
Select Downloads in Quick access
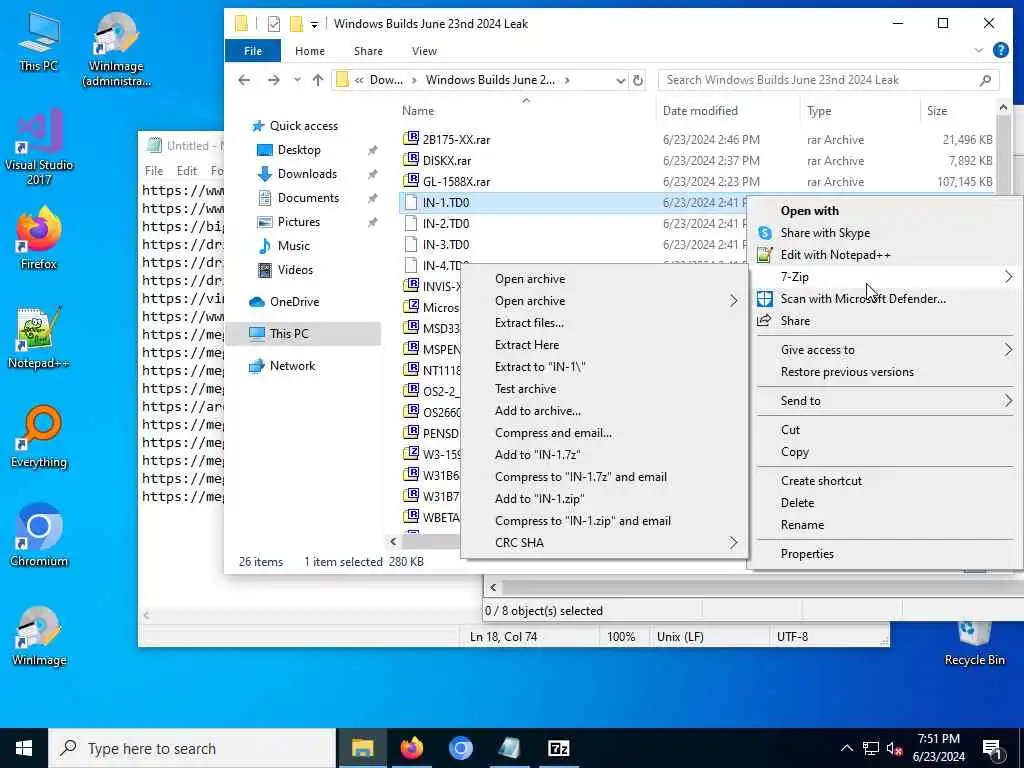307,174
